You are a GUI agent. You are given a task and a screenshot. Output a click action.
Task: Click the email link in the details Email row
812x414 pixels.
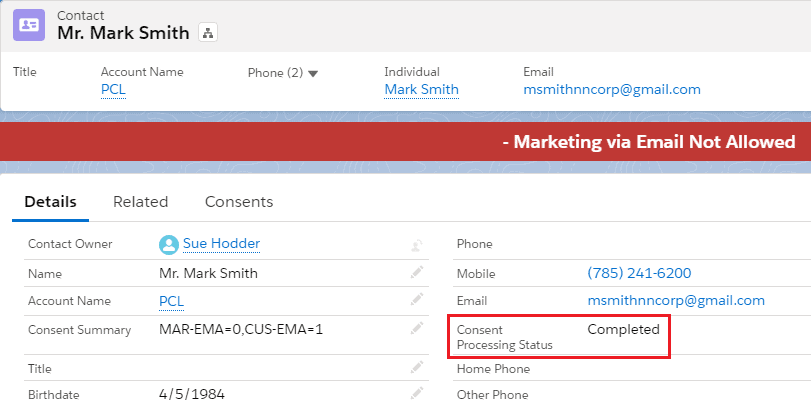coord(676,301)
